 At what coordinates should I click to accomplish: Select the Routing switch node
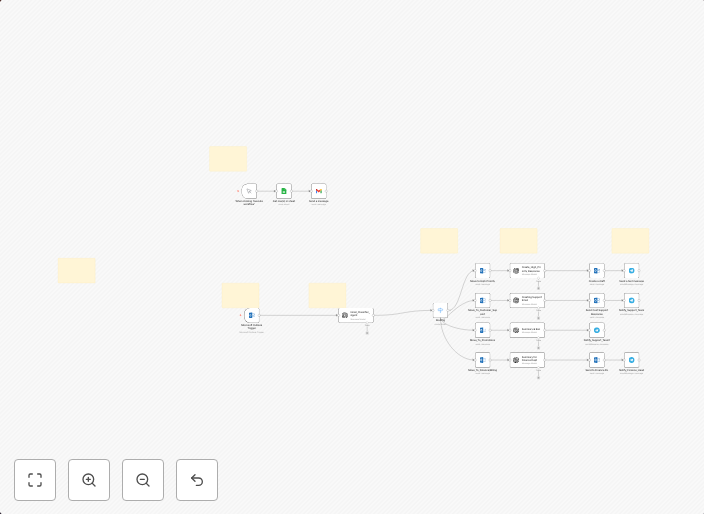click(x=440, y=310)
